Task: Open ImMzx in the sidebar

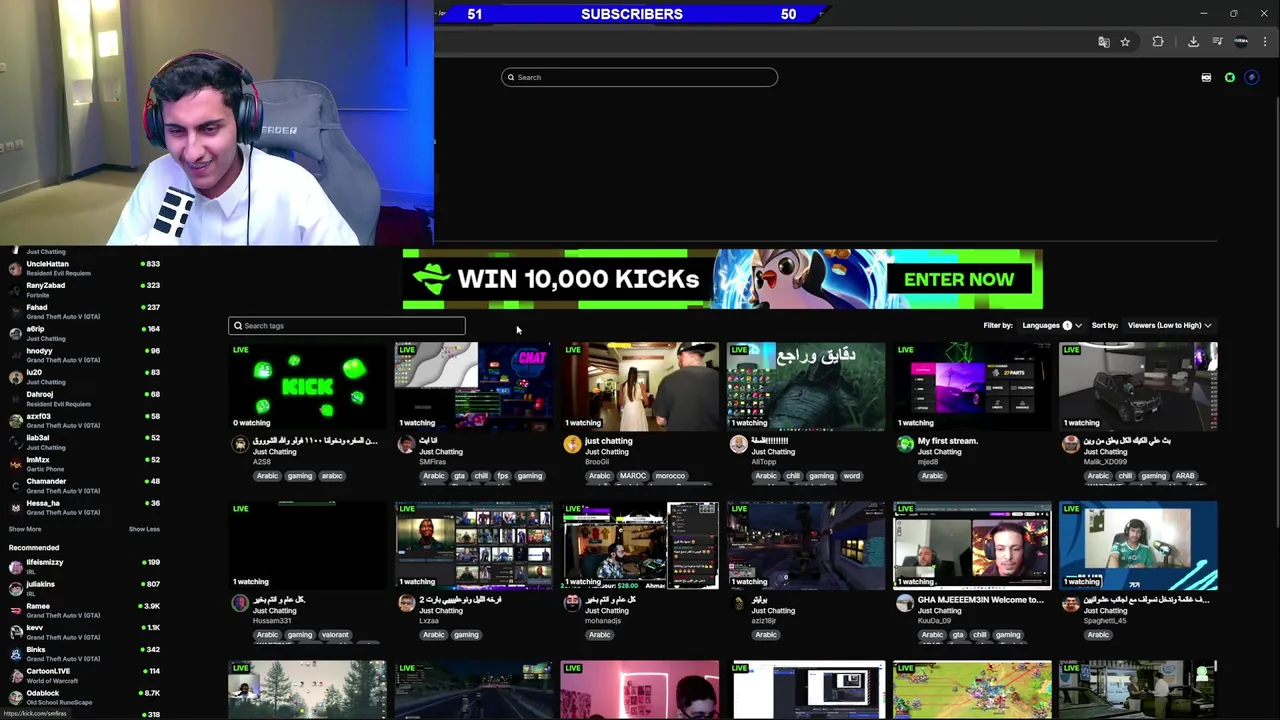Action: click(85, 464)
